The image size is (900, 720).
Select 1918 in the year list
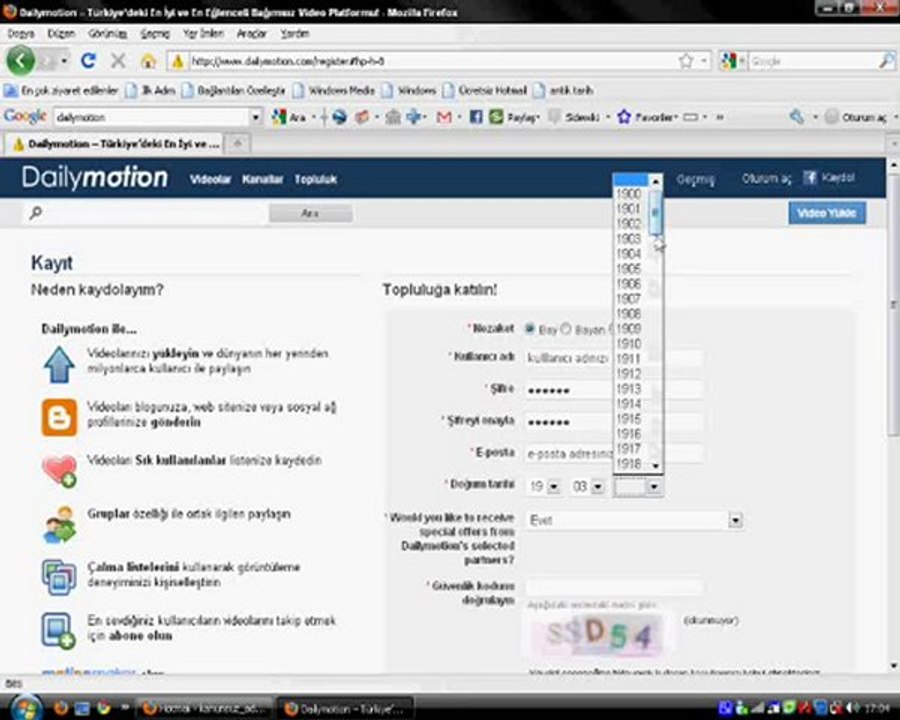coord(630,464)
